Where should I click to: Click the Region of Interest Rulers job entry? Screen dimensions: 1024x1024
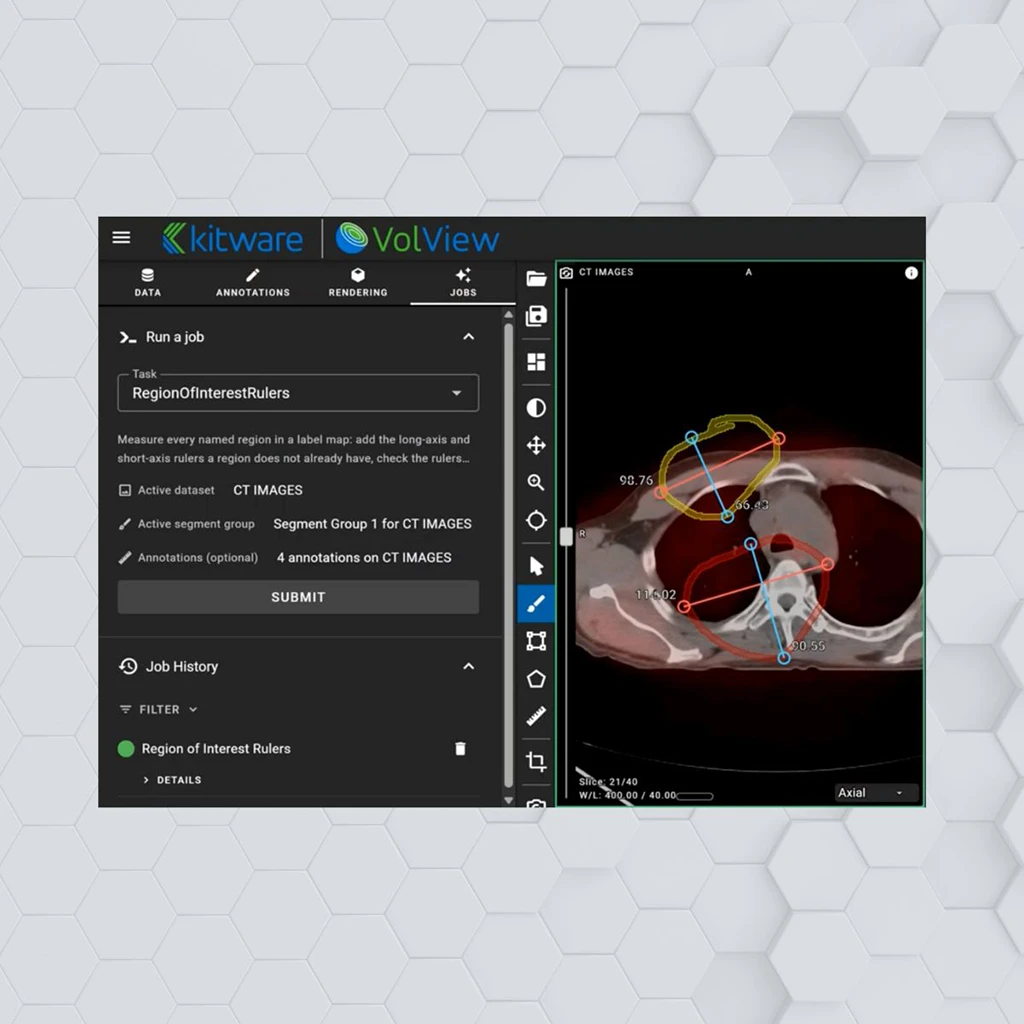tap(216, 748)
